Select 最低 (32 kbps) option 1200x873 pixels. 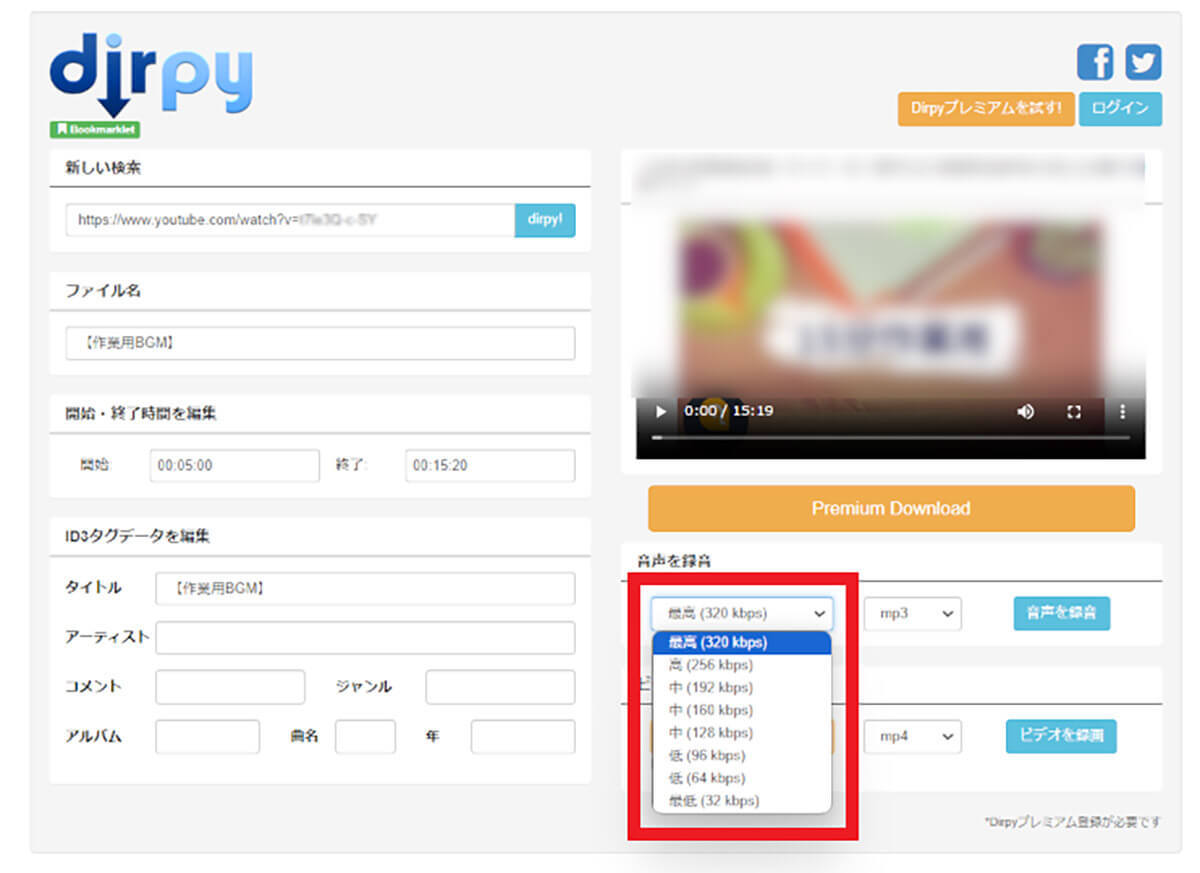(742, 801)
